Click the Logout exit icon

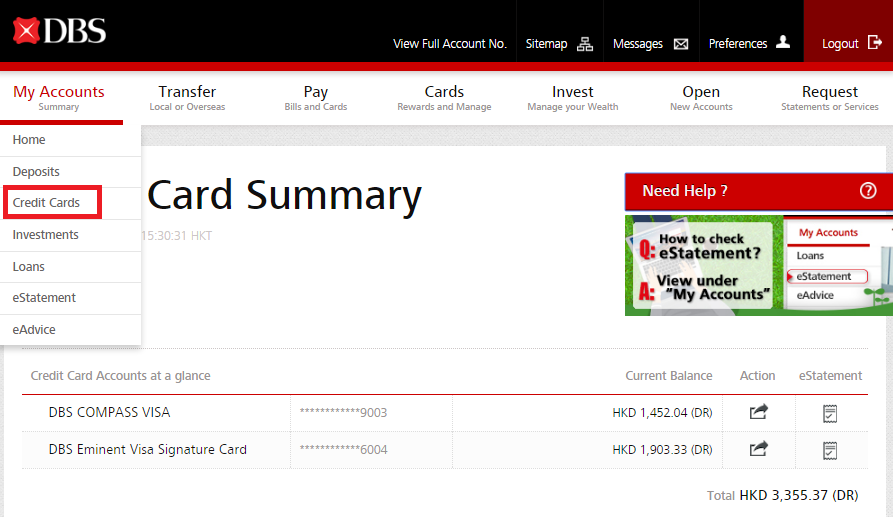tap(875, 43)
